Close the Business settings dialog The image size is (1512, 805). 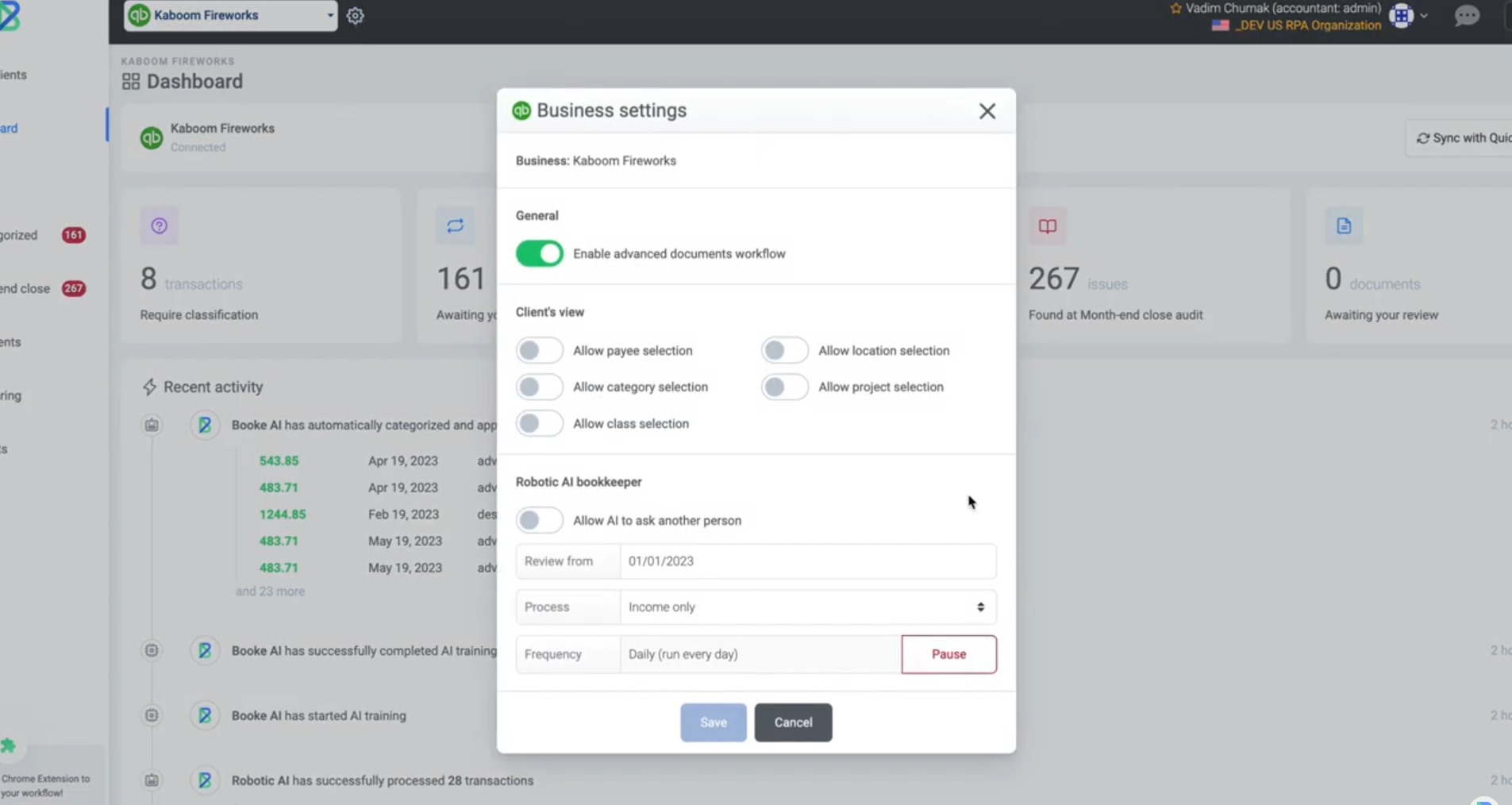click(987, 111)
